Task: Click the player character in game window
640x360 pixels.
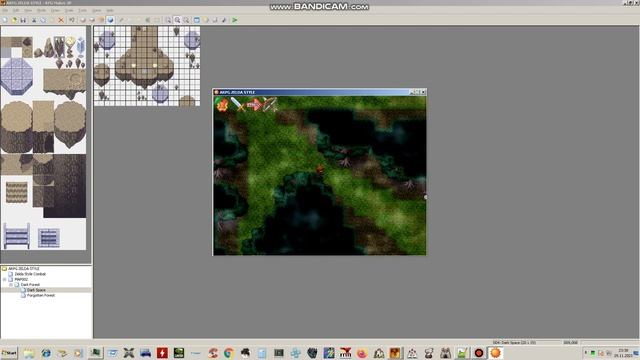Action: point(320,169)
